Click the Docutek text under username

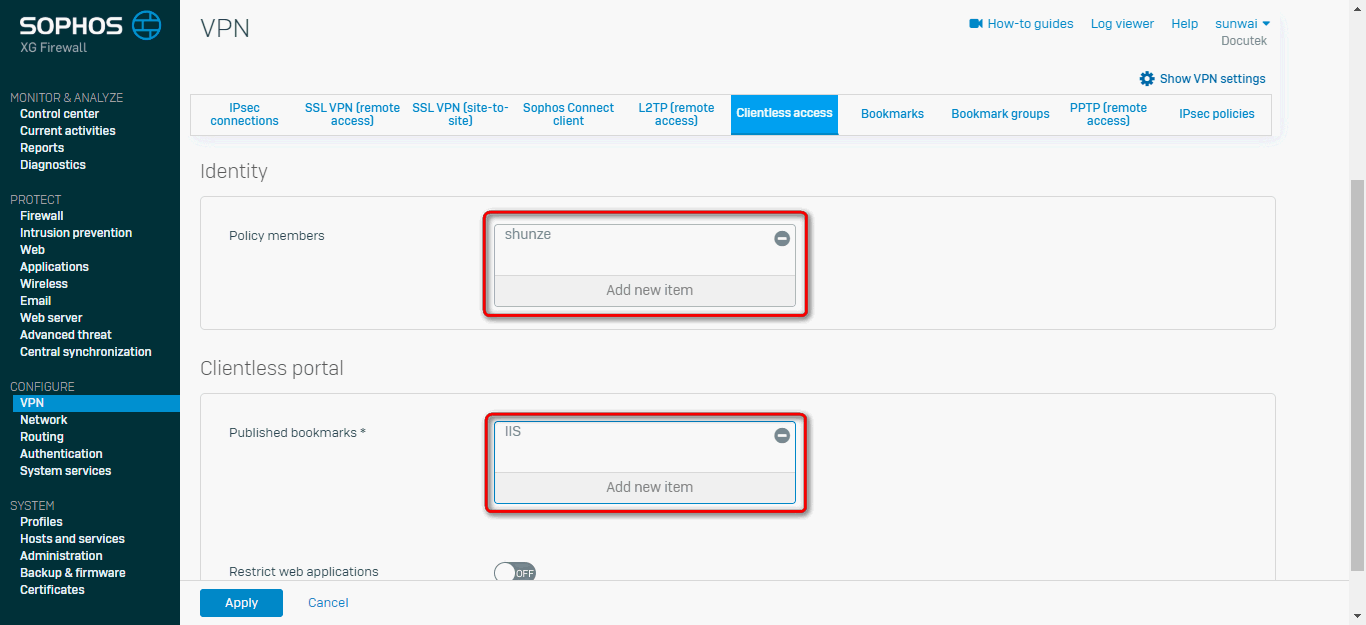click(1244, 41)
